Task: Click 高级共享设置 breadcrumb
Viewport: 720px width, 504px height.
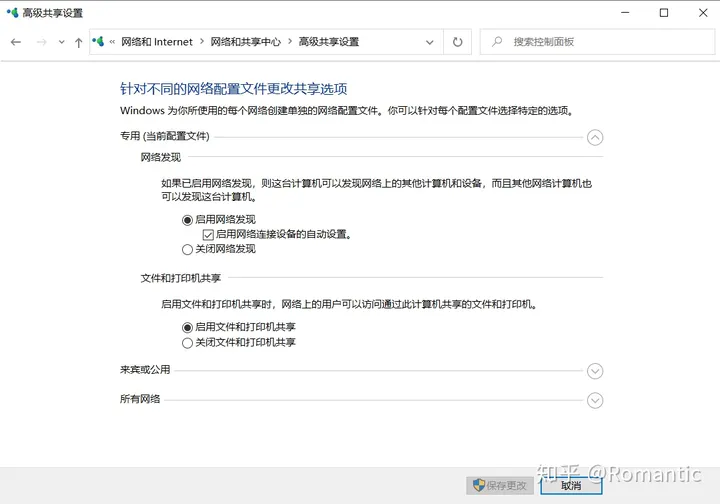Action: pos(329,42)
